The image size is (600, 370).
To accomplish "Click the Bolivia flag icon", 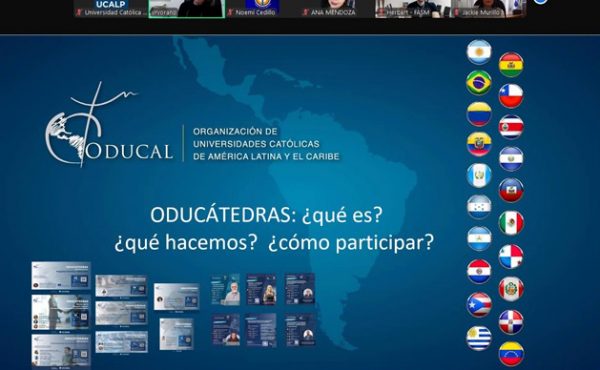I will point(511,65).
